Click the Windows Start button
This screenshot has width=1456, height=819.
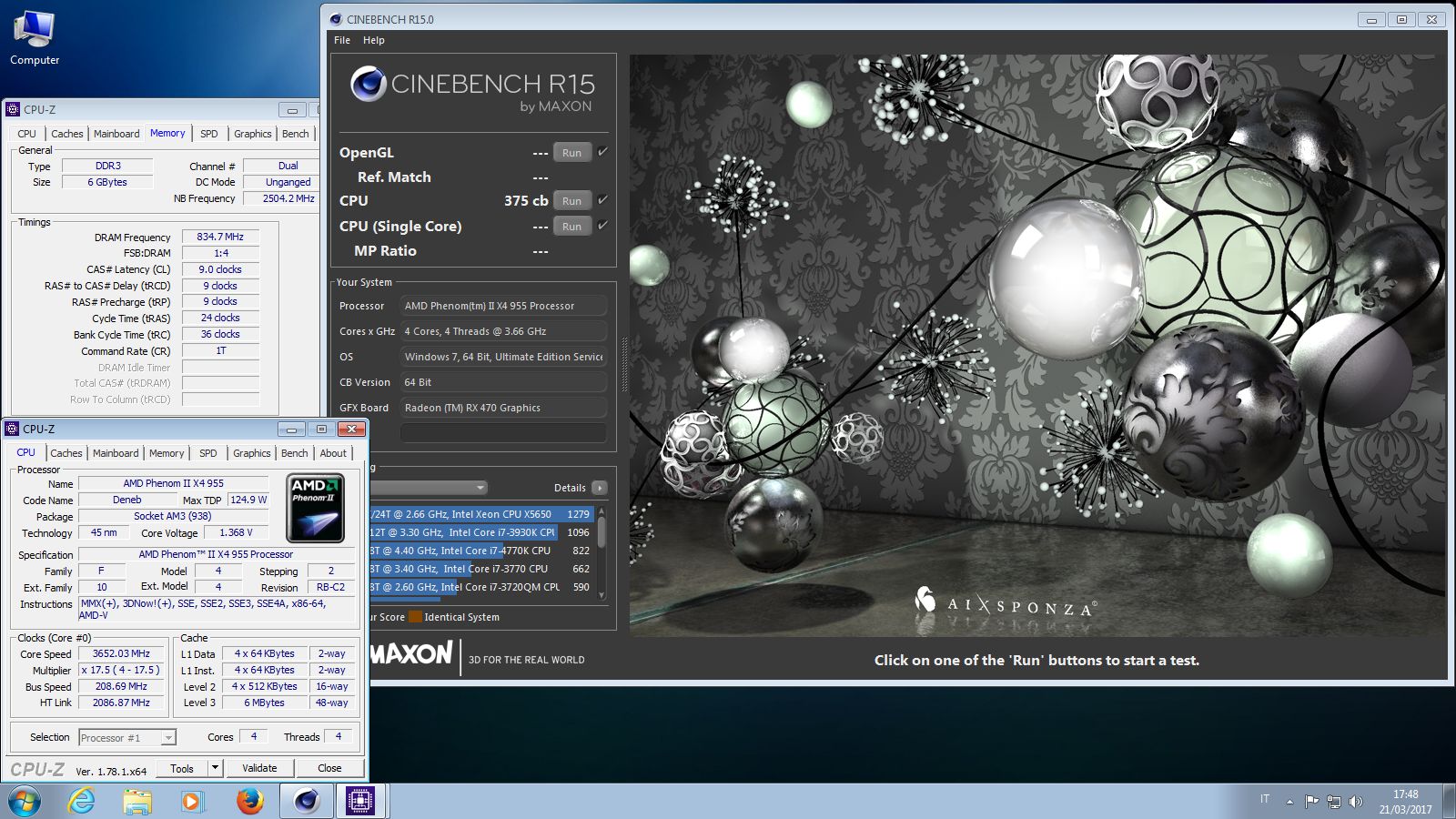click(24, 802)
